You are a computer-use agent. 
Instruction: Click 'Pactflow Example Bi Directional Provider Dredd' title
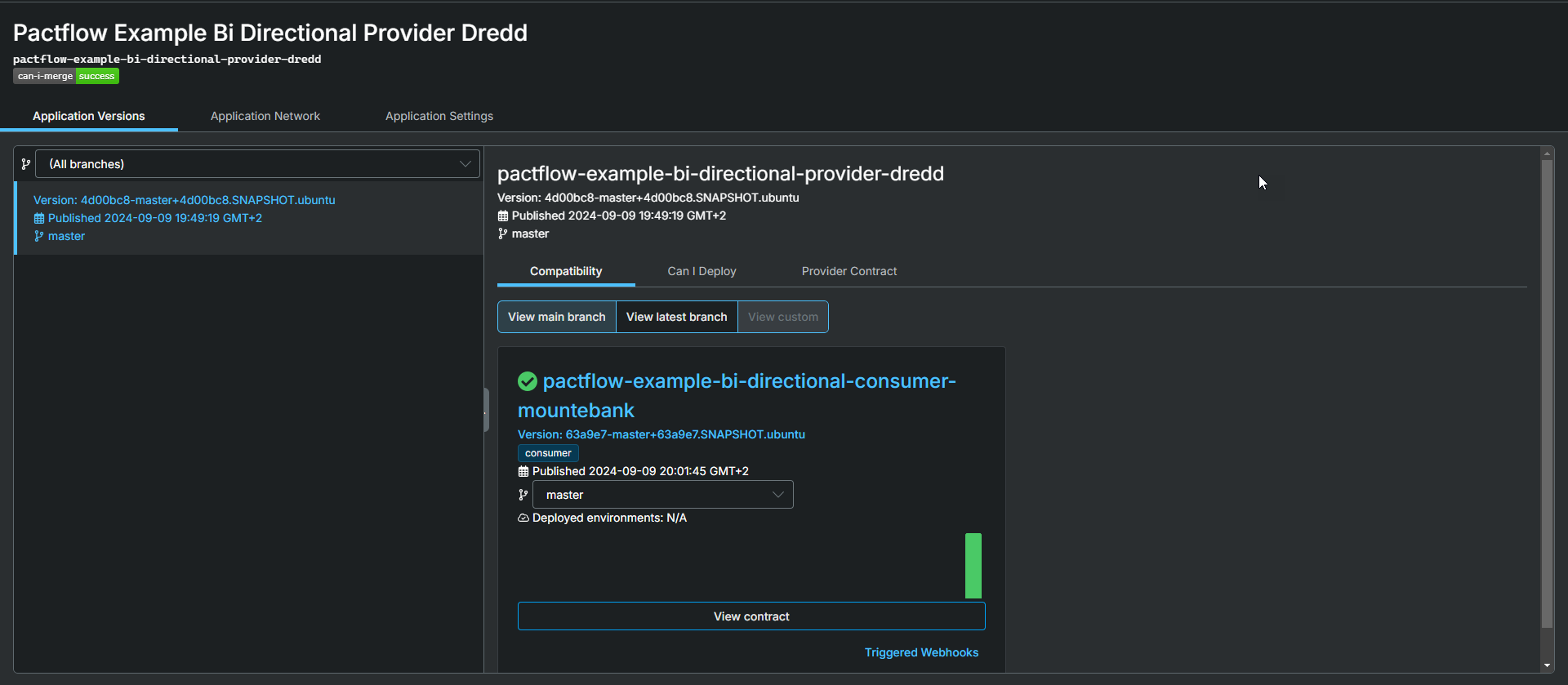pyautogui.click(x=270, y=33)
